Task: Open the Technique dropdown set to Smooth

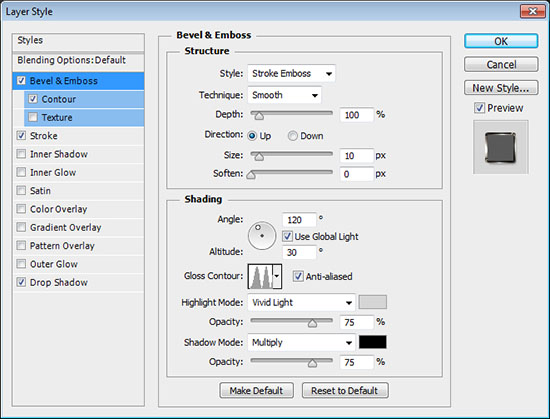Action: click(x=284, y=95)
